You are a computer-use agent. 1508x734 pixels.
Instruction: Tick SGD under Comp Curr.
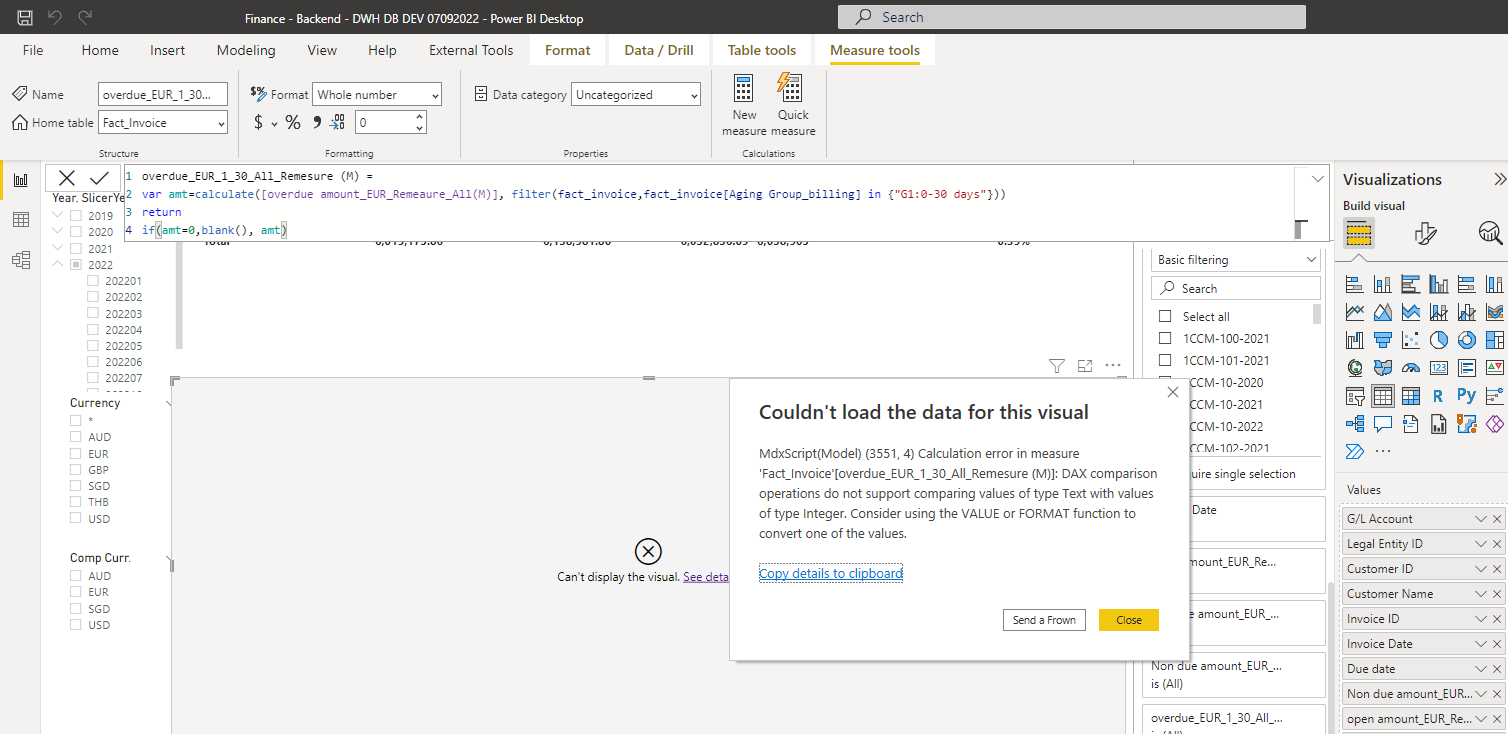(x=76, y=609)
